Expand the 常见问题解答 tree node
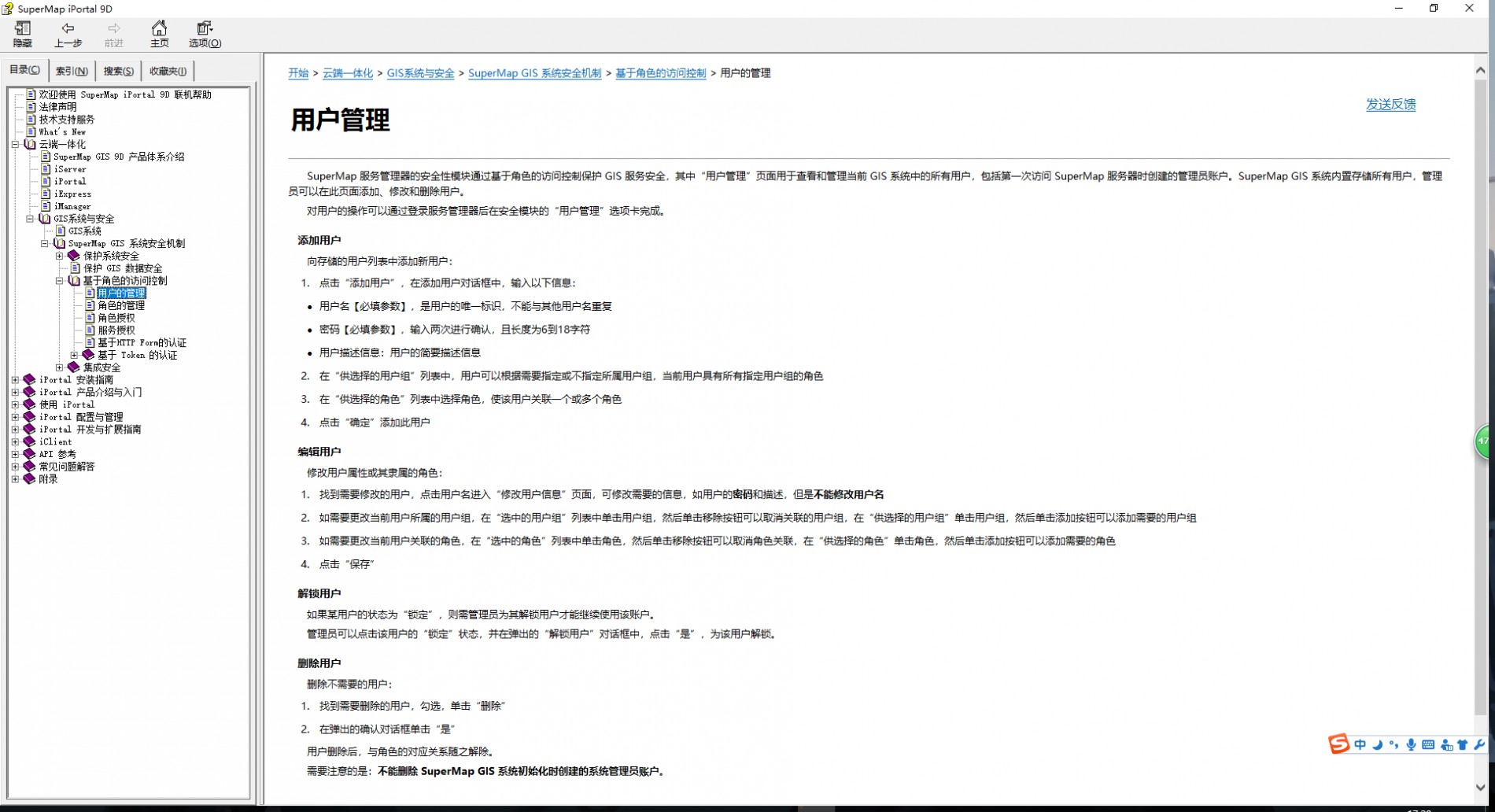The height and width of the screenshot is (812, 1495). [x=15, y=467]
